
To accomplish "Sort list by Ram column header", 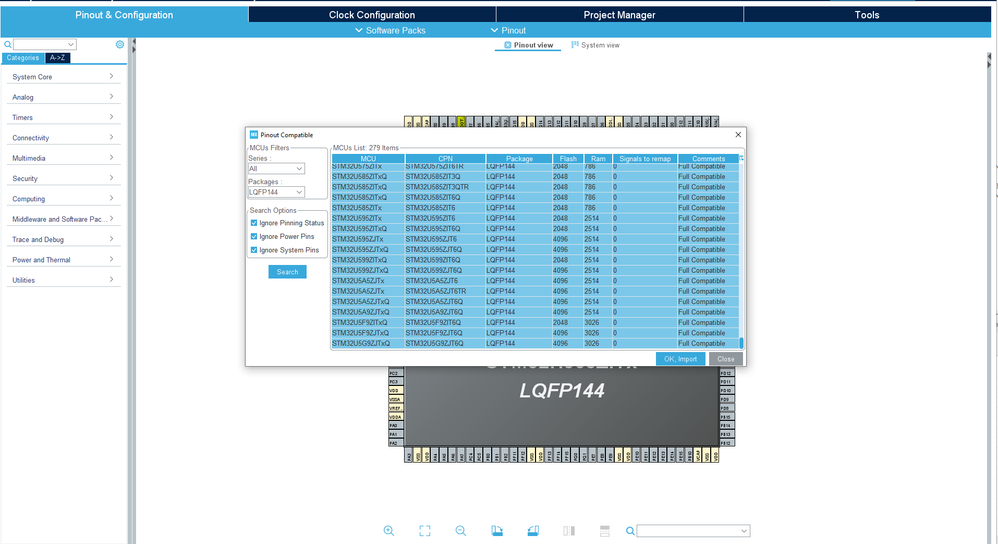I will (598, 158).
